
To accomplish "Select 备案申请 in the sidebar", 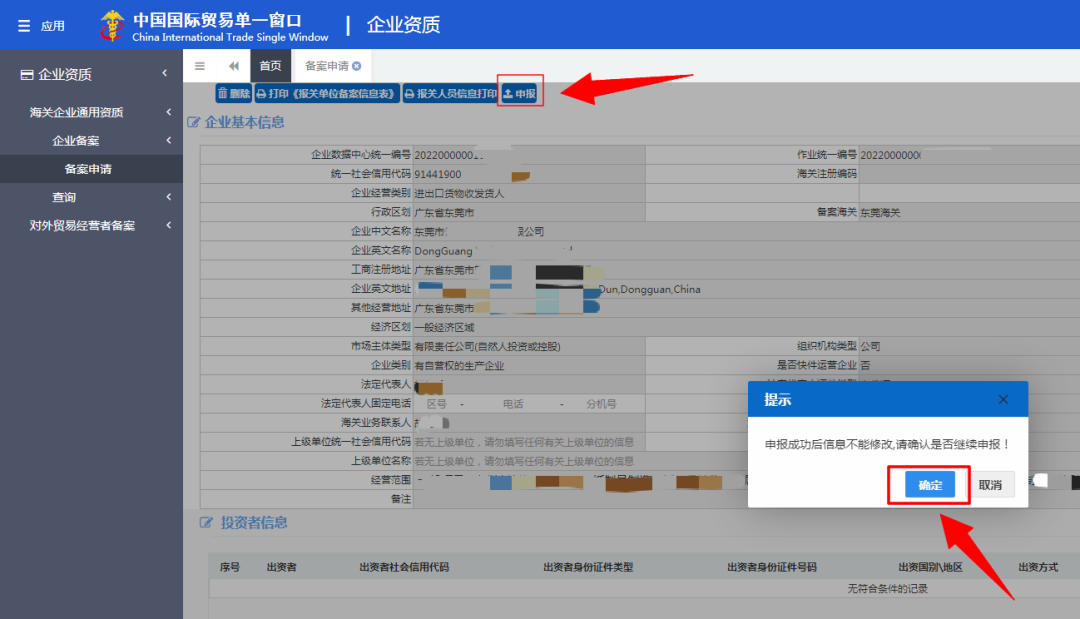I will [x=88, y=169].
